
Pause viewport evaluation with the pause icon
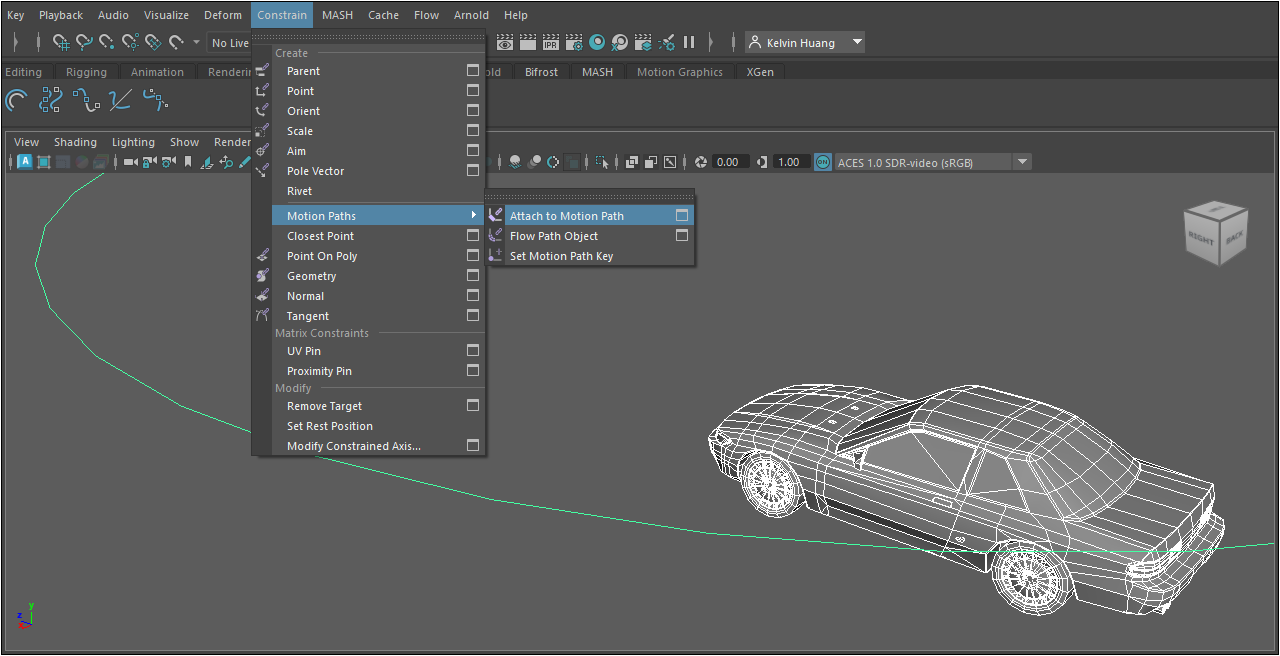pyautogui.click(x=689, y=43)
